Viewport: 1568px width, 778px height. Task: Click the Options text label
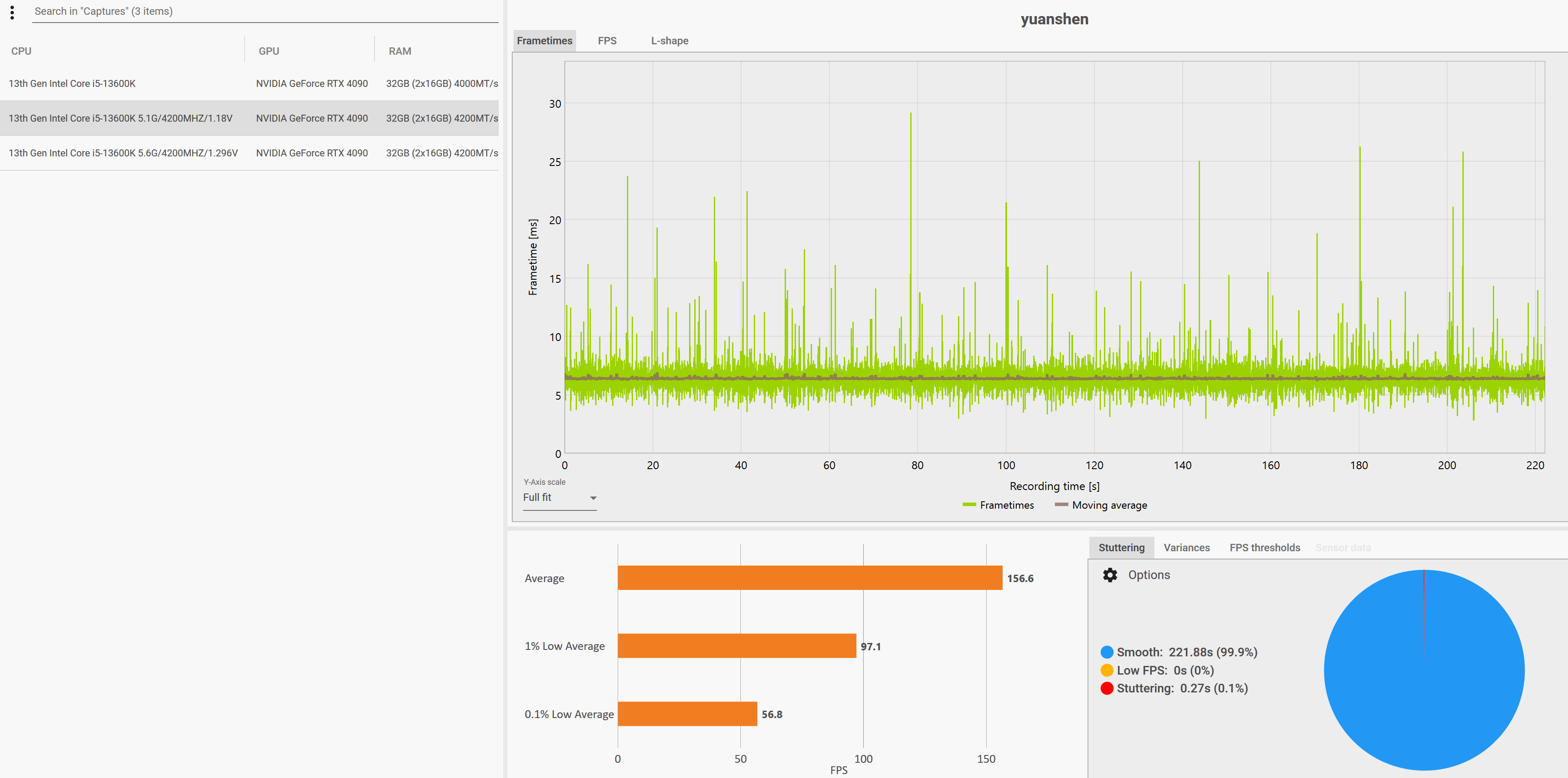pos(1149,575)
